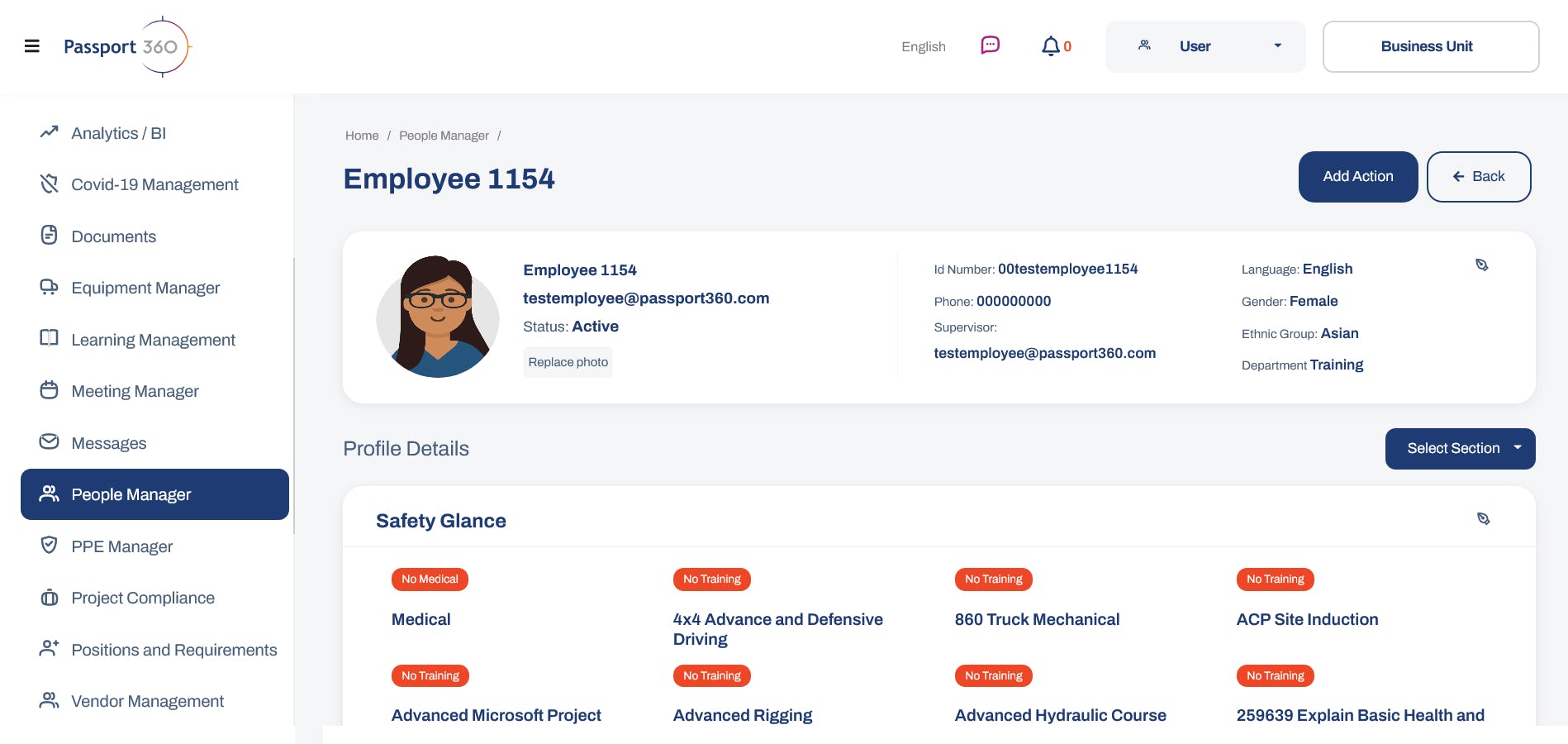Viewport: 1568px width, 744px height.
Task: Open Learning Management from sidebar menu
Action: (153, 339)
